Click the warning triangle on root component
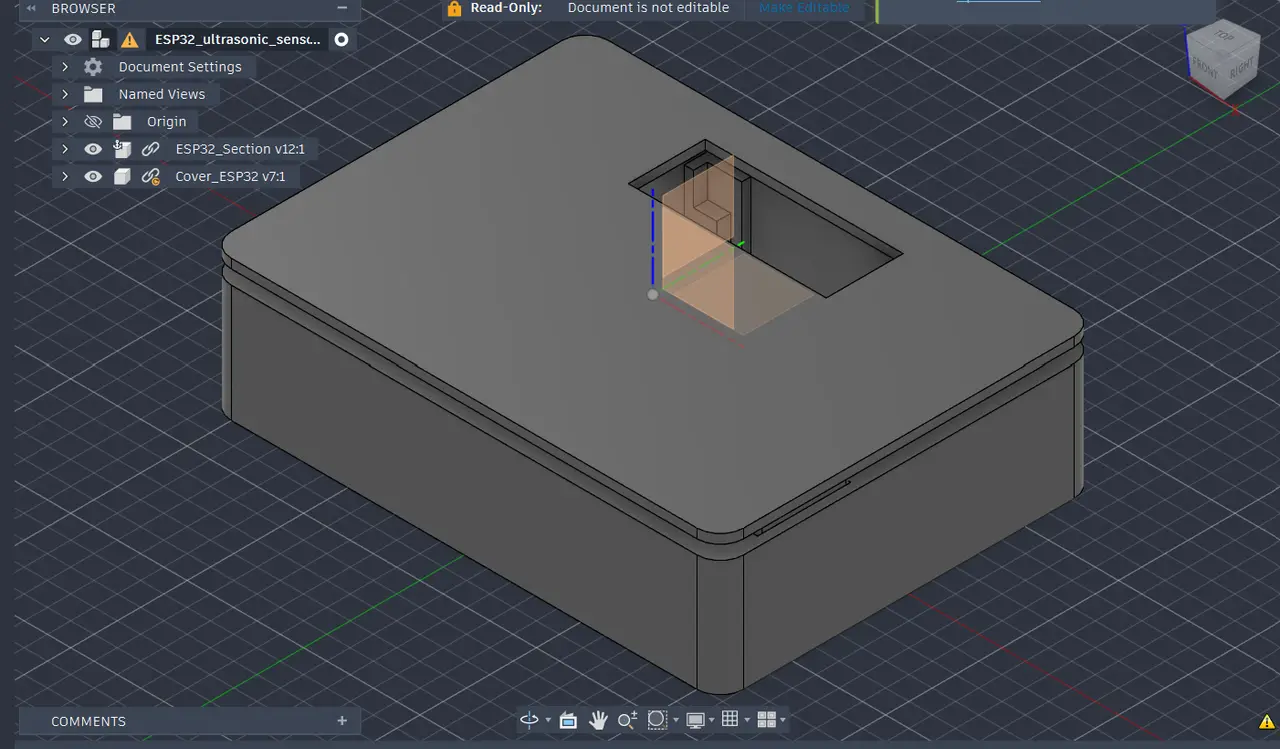The width and height of the screenshot is (1280, 749). click(129, 40)
